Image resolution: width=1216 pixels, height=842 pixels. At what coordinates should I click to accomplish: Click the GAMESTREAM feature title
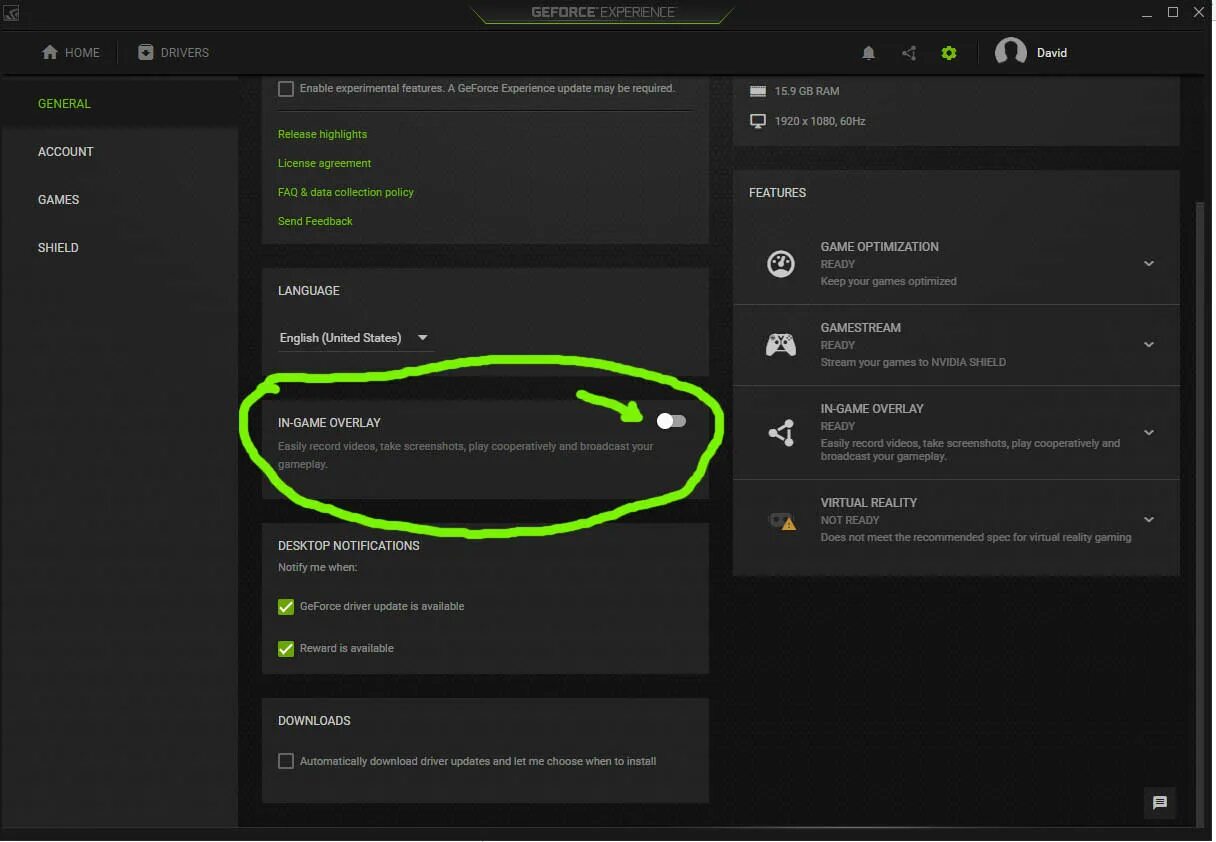[x=861, y=328]
